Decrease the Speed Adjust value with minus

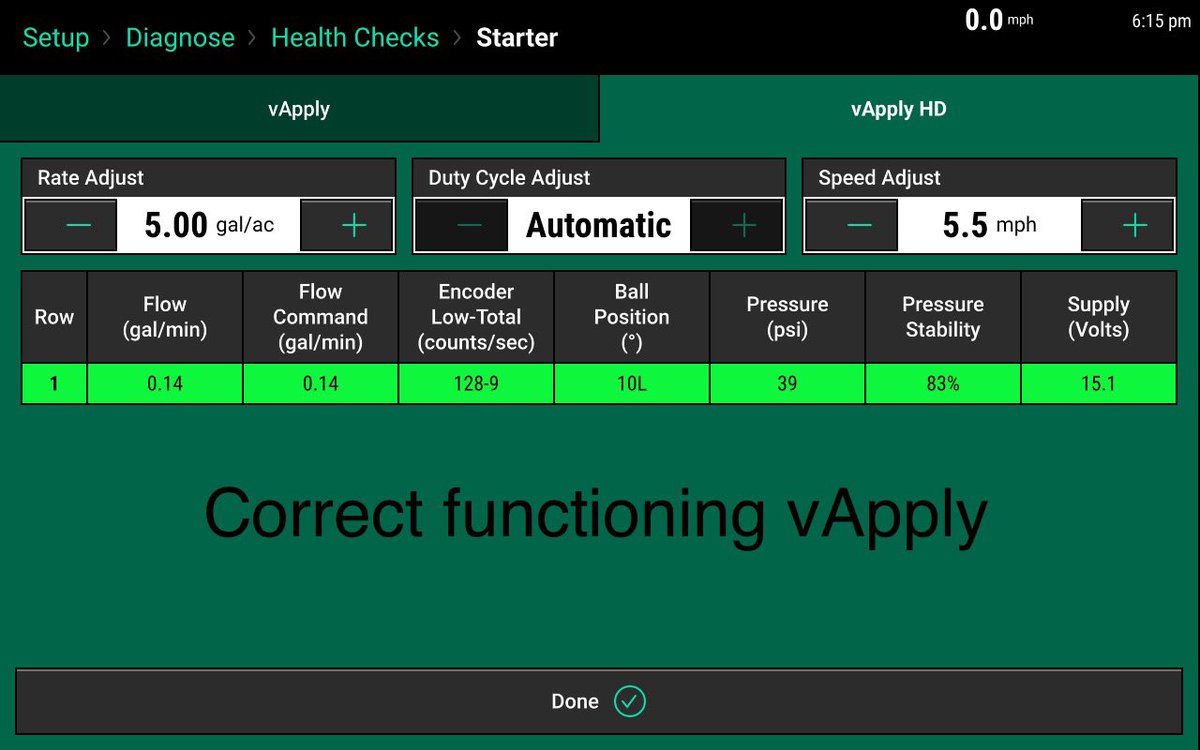click(x=851, y=225)
